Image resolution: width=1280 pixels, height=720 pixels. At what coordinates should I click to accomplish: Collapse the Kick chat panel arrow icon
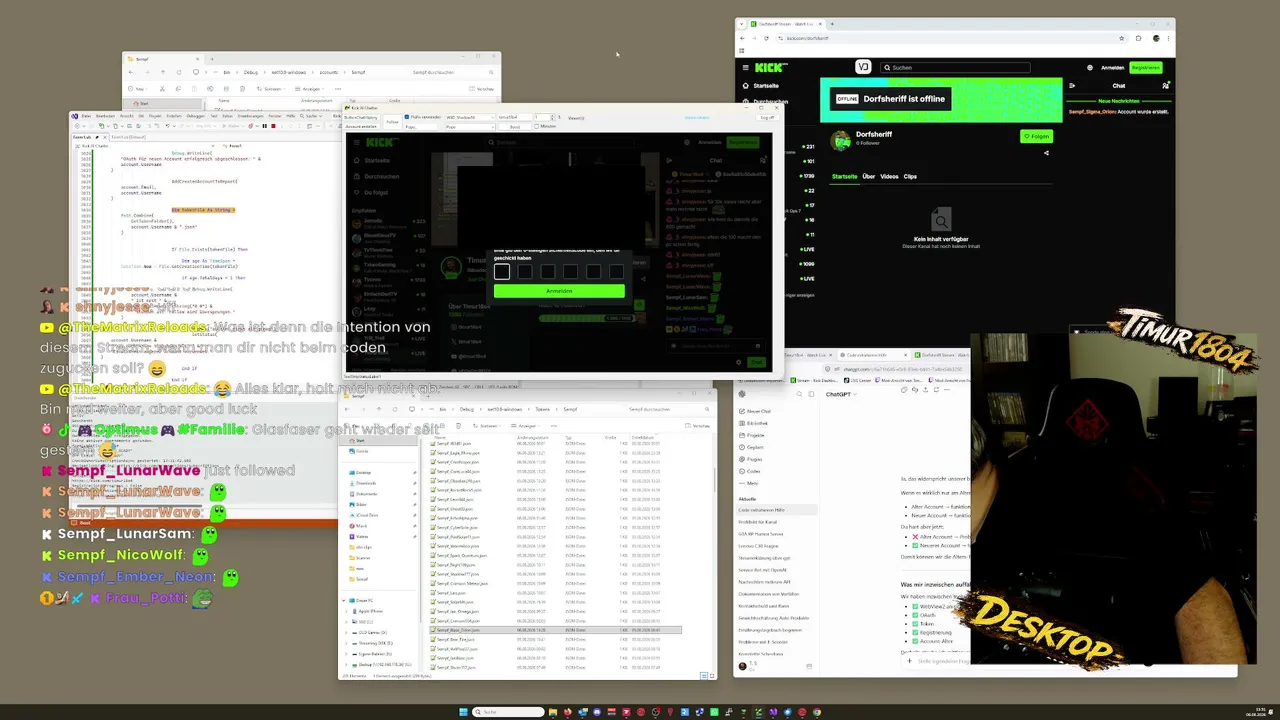pyautogui.click(x=1072, y=86)
